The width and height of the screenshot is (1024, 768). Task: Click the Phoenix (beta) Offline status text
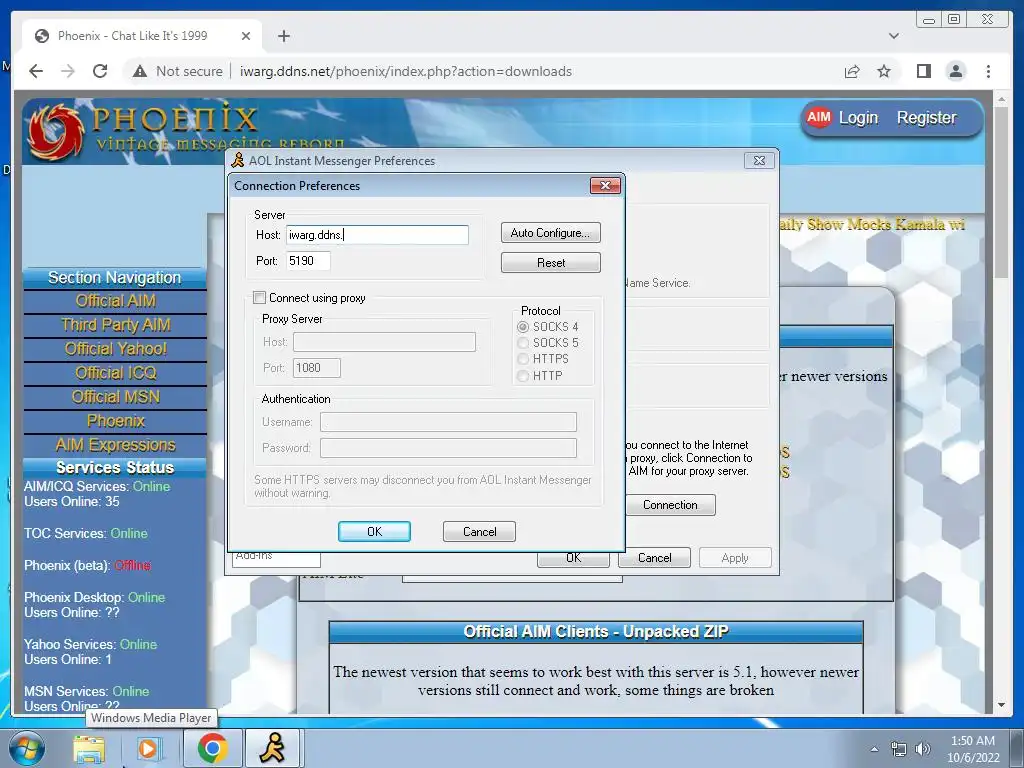click(88, 566)
